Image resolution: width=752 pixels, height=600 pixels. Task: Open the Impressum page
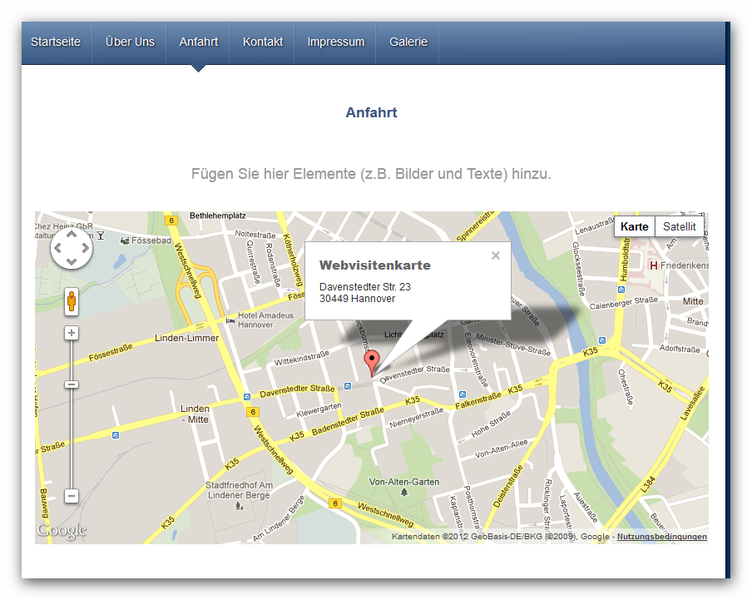tap(336, 42)
